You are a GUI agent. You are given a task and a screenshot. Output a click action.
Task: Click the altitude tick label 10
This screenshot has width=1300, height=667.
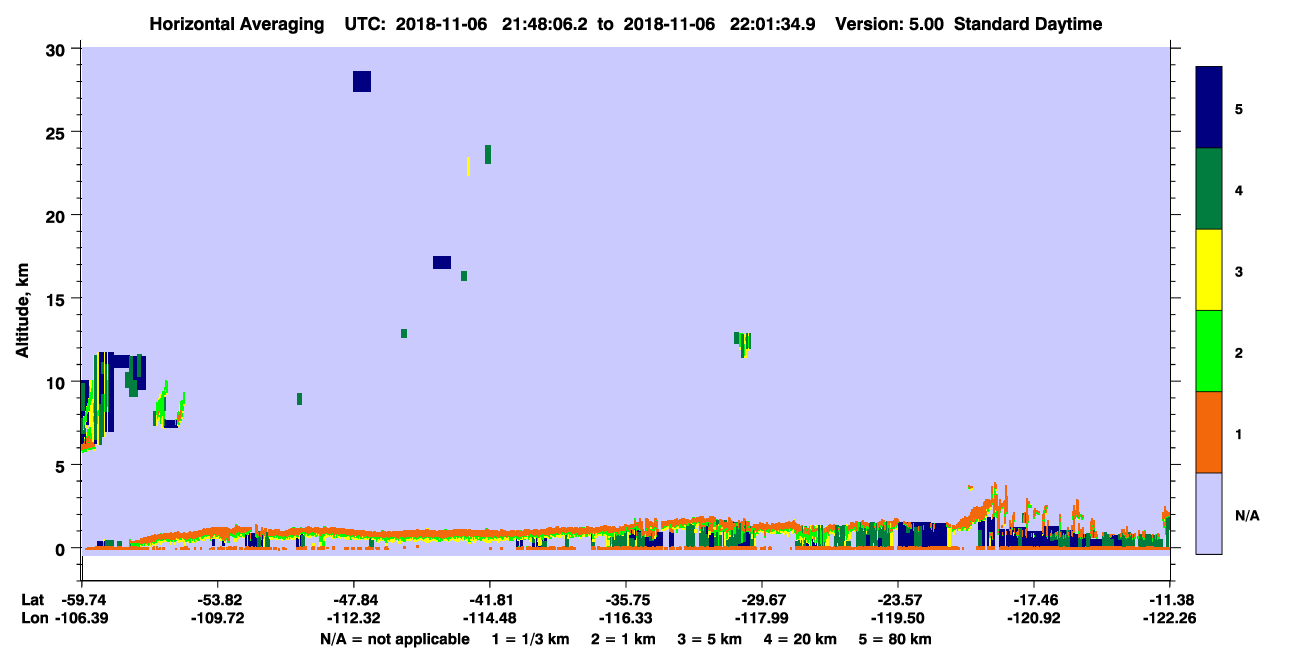point(58,382)
